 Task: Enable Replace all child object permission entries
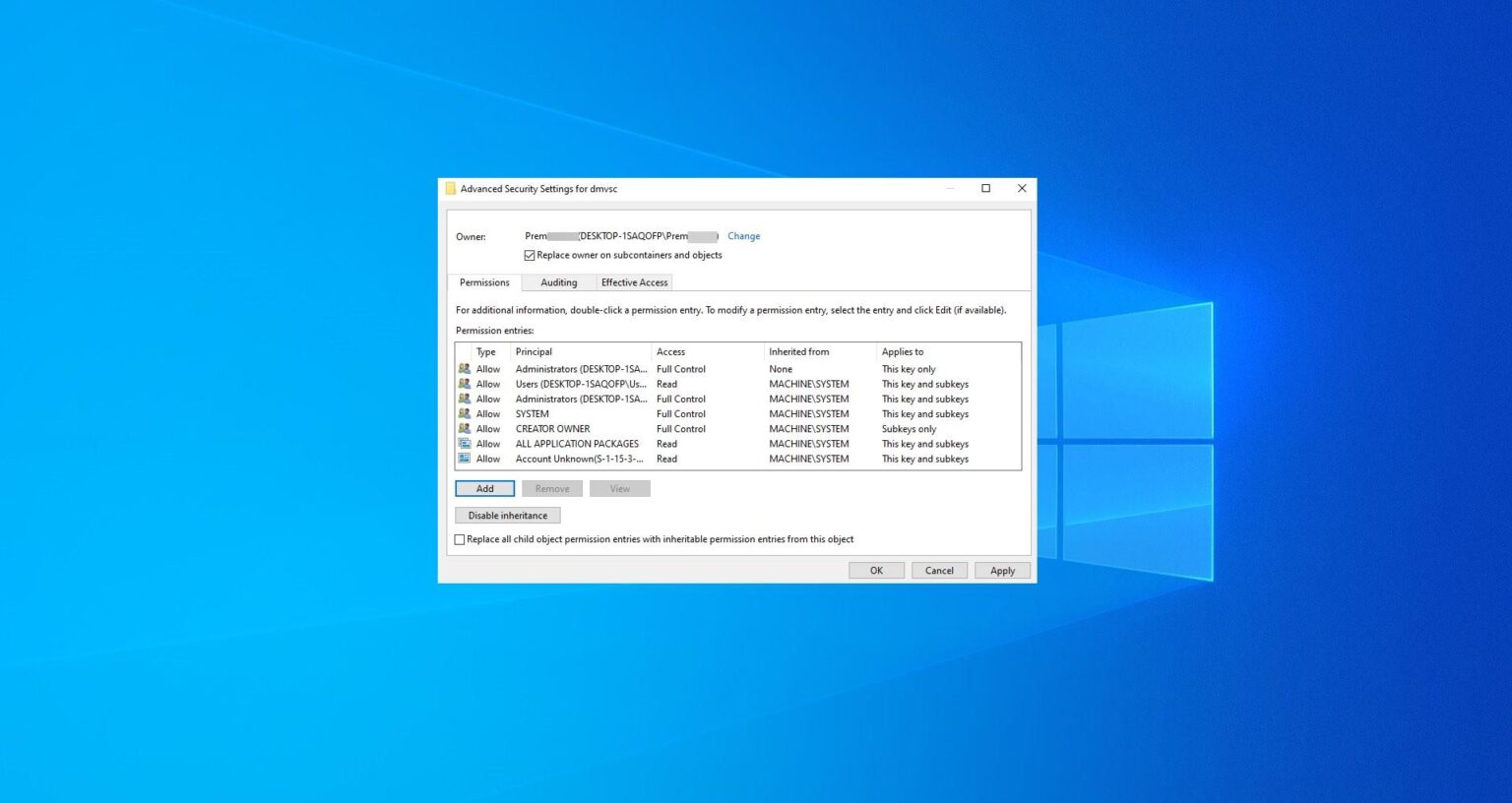coord(460,539)
